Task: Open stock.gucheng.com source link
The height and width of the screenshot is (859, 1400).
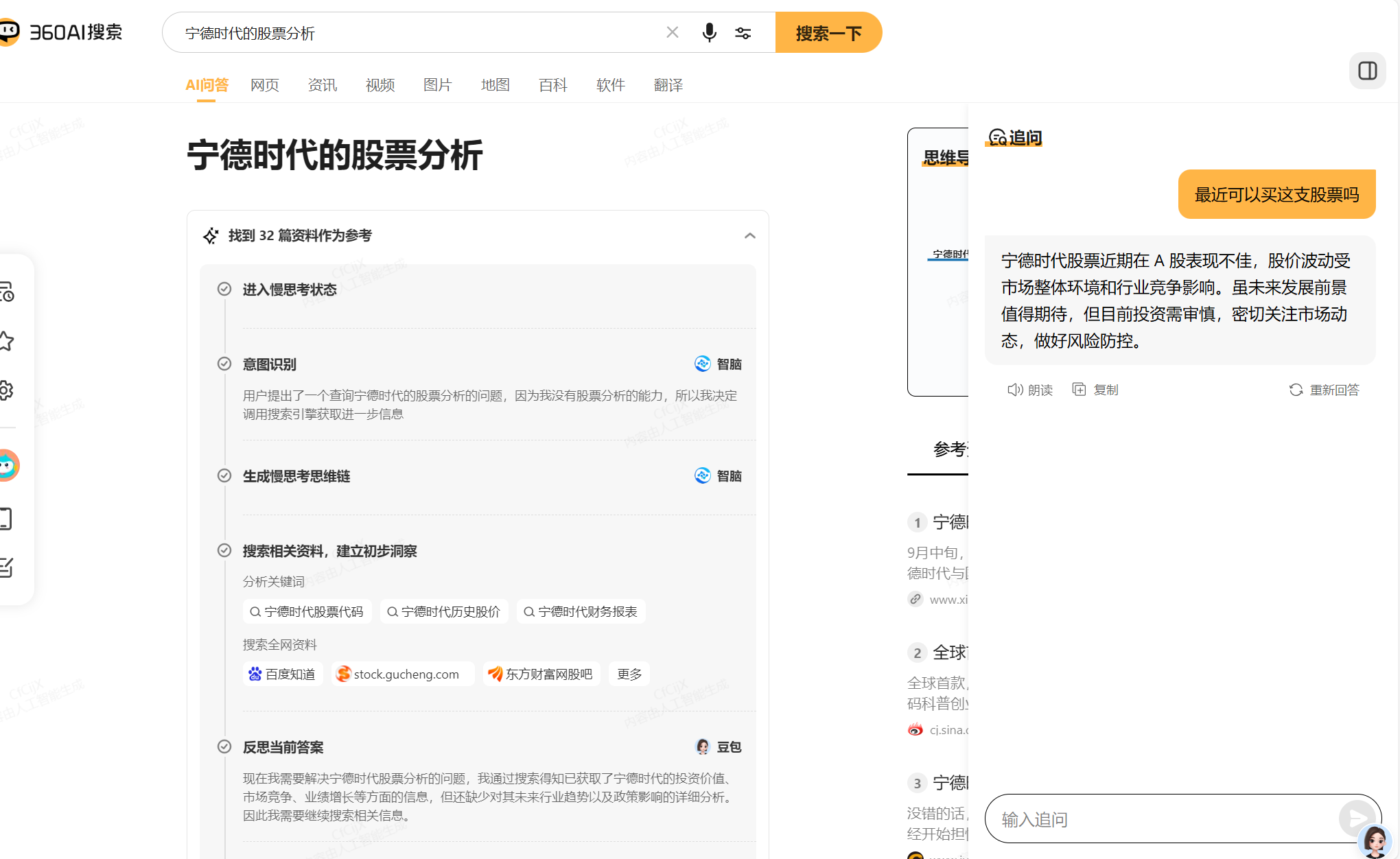Action: click(403, 674)
